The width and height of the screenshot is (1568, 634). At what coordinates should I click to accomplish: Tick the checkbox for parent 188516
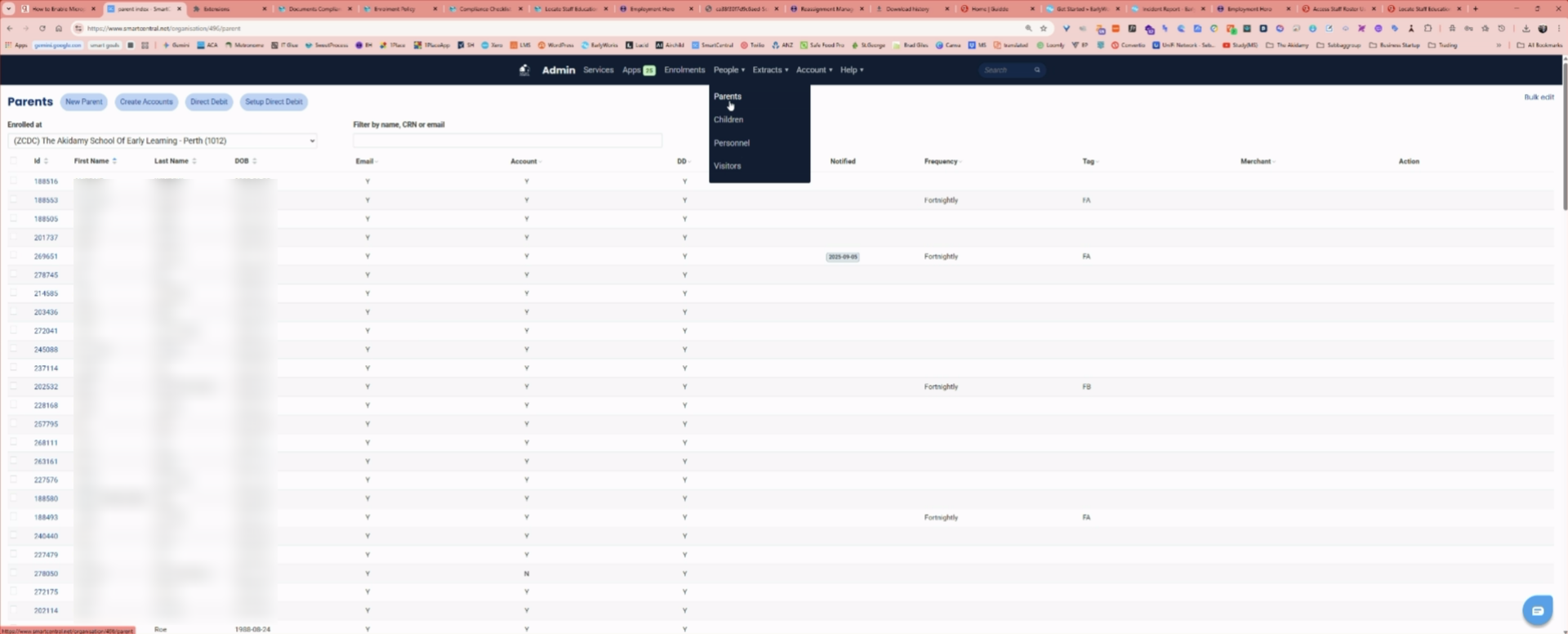tap(13, 181)
